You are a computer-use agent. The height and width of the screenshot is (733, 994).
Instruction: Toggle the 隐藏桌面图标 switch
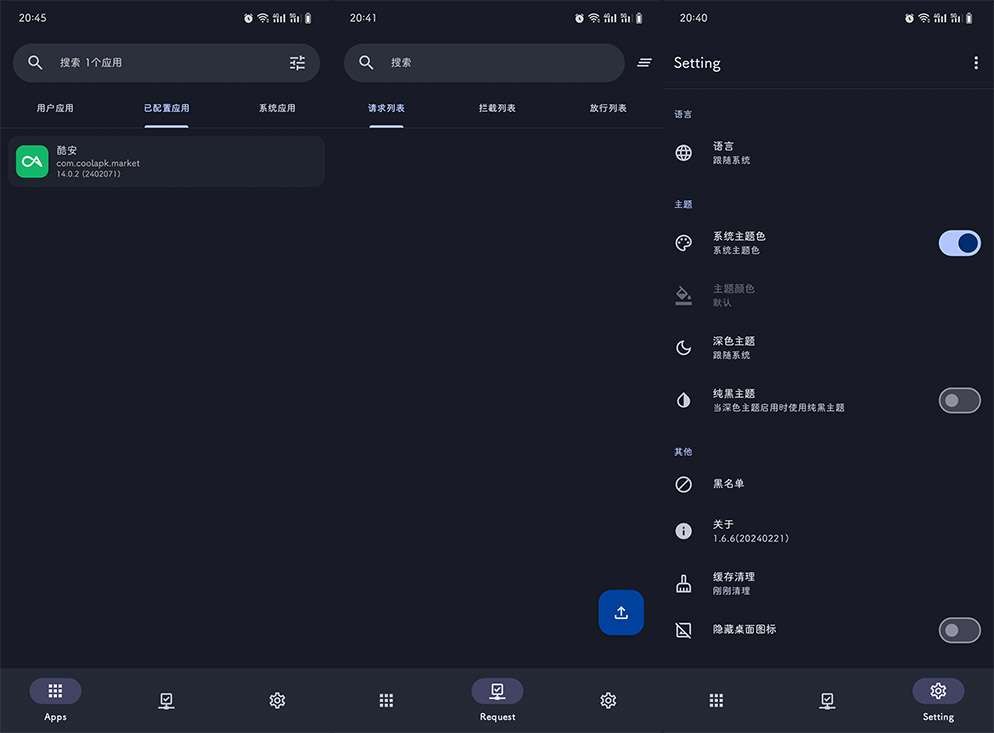point(959,630)
